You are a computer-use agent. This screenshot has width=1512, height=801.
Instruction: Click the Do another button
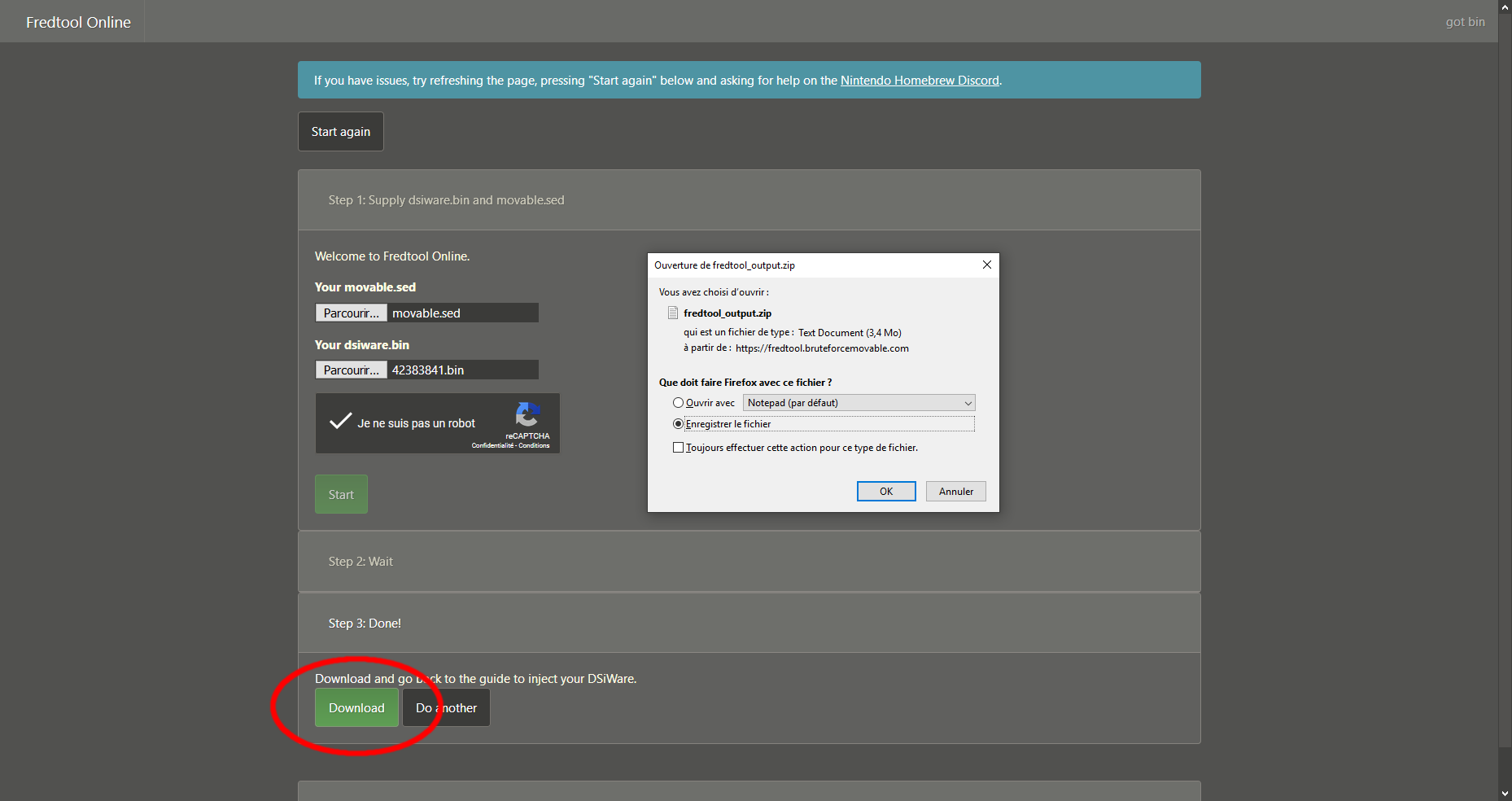pyautogui.click(x=447, y=707)
